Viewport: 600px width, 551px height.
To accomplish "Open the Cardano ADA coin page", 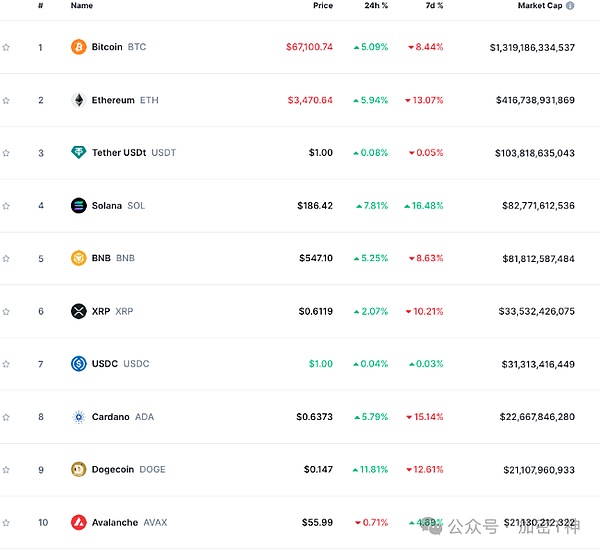I will coord(110,417).
